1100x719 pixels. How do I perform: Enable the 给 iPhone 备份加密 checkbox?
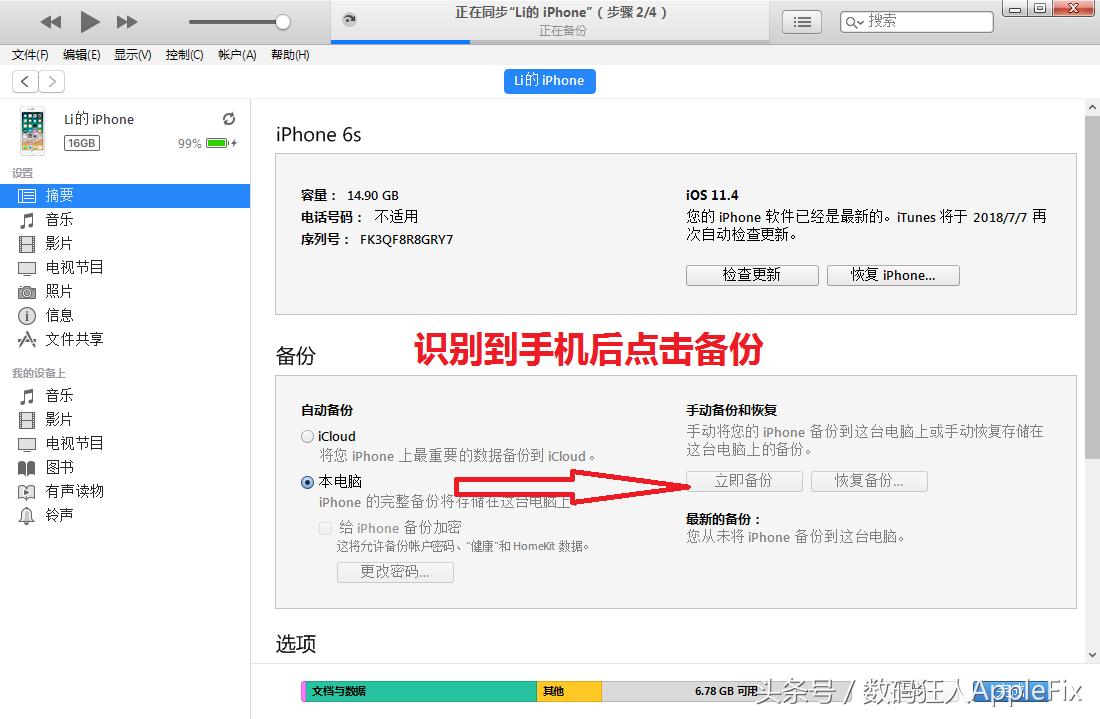click(325, 528)
